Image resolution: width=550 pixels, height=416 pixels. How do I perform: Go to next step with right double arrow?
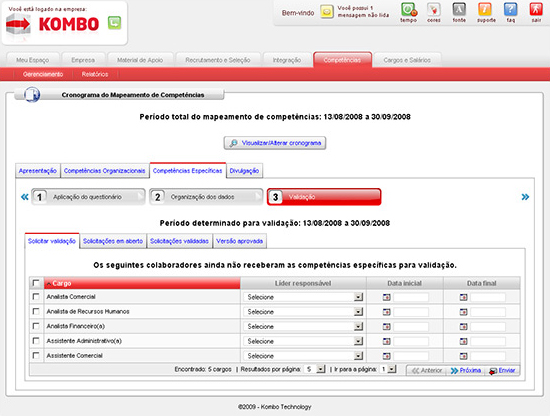tap(525, 197)
